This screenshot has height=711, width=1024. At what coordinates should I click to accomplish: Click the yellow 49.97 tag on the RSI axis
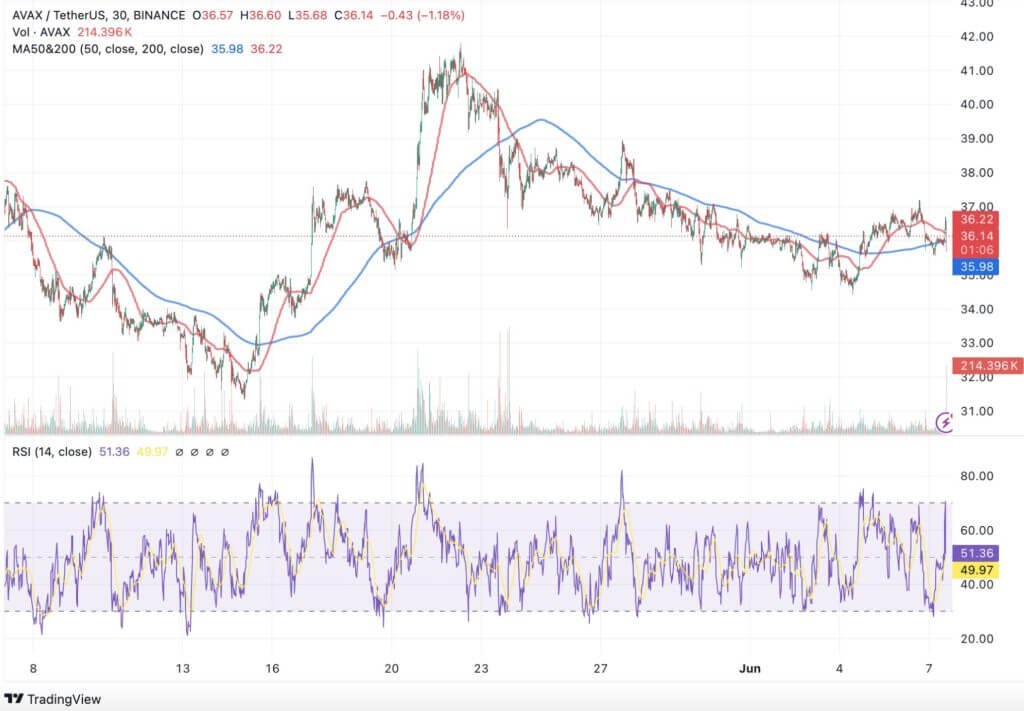click(976, 570)
